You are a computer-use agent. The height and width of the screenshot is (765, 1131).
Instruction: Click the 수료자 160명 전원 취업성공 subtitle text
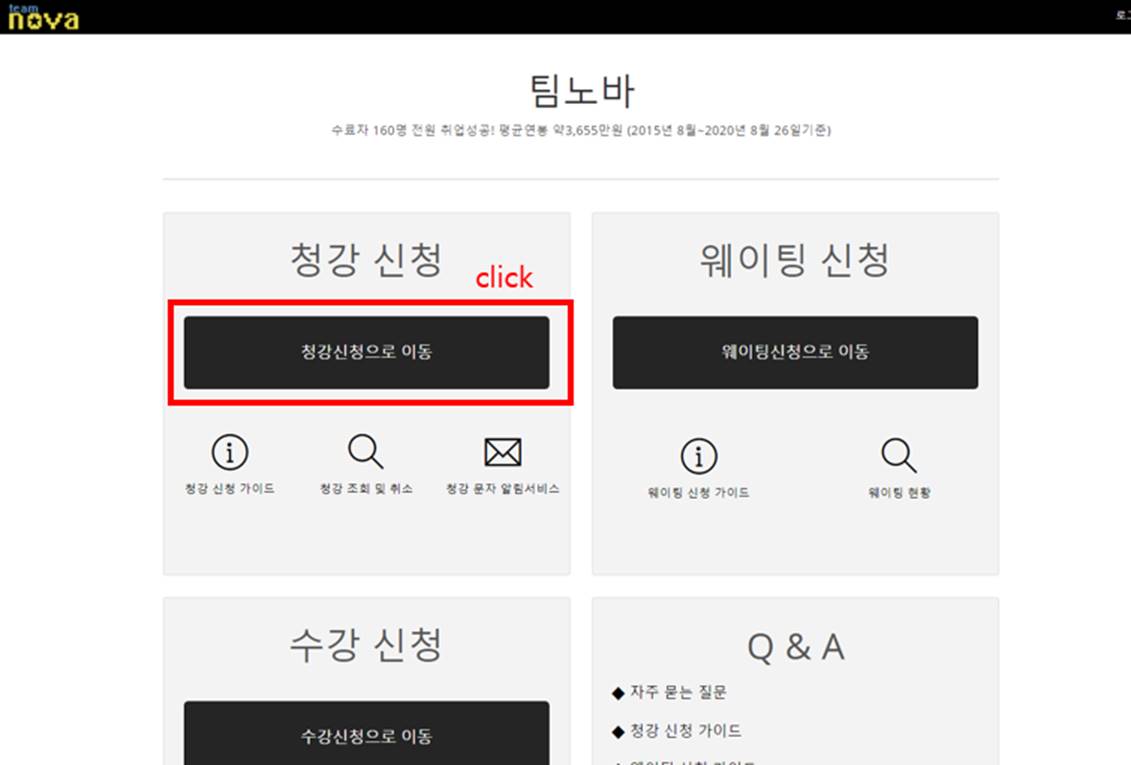click(581, 131)
